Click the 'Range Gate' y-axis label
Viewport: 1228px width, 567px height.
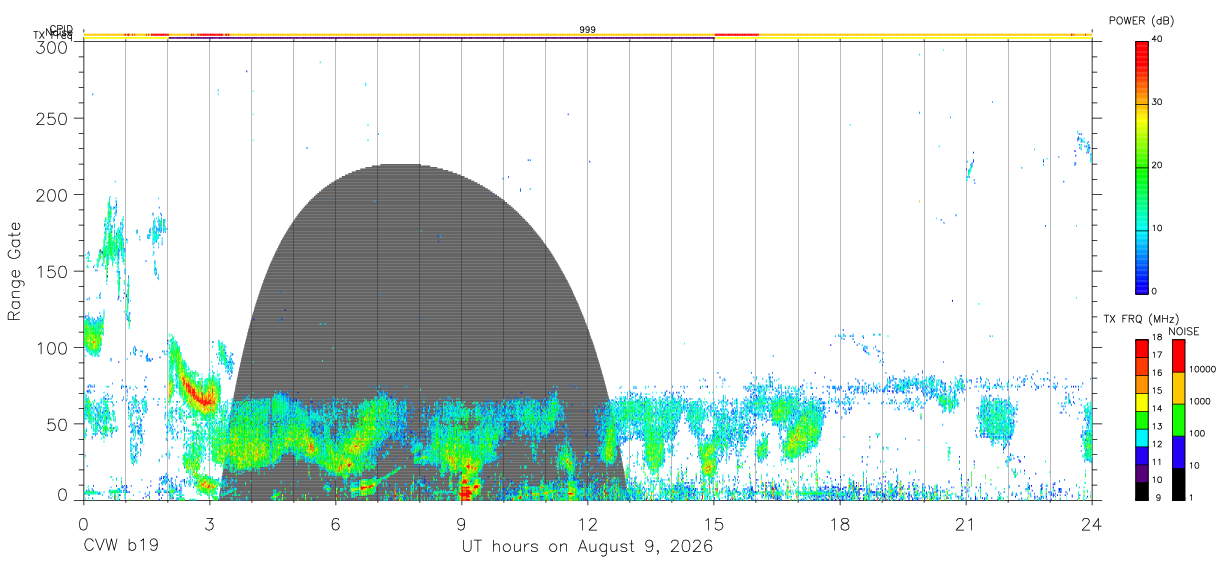click(16, 271)
